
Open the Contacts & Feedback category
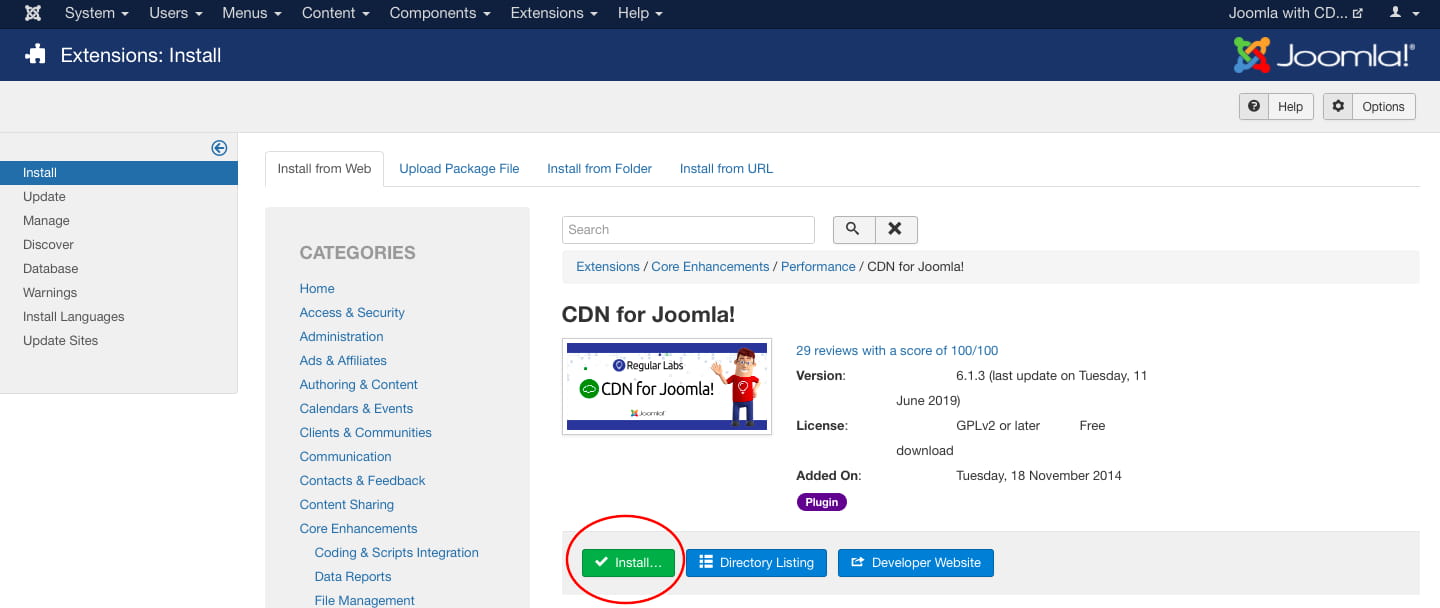pos(363,481)
